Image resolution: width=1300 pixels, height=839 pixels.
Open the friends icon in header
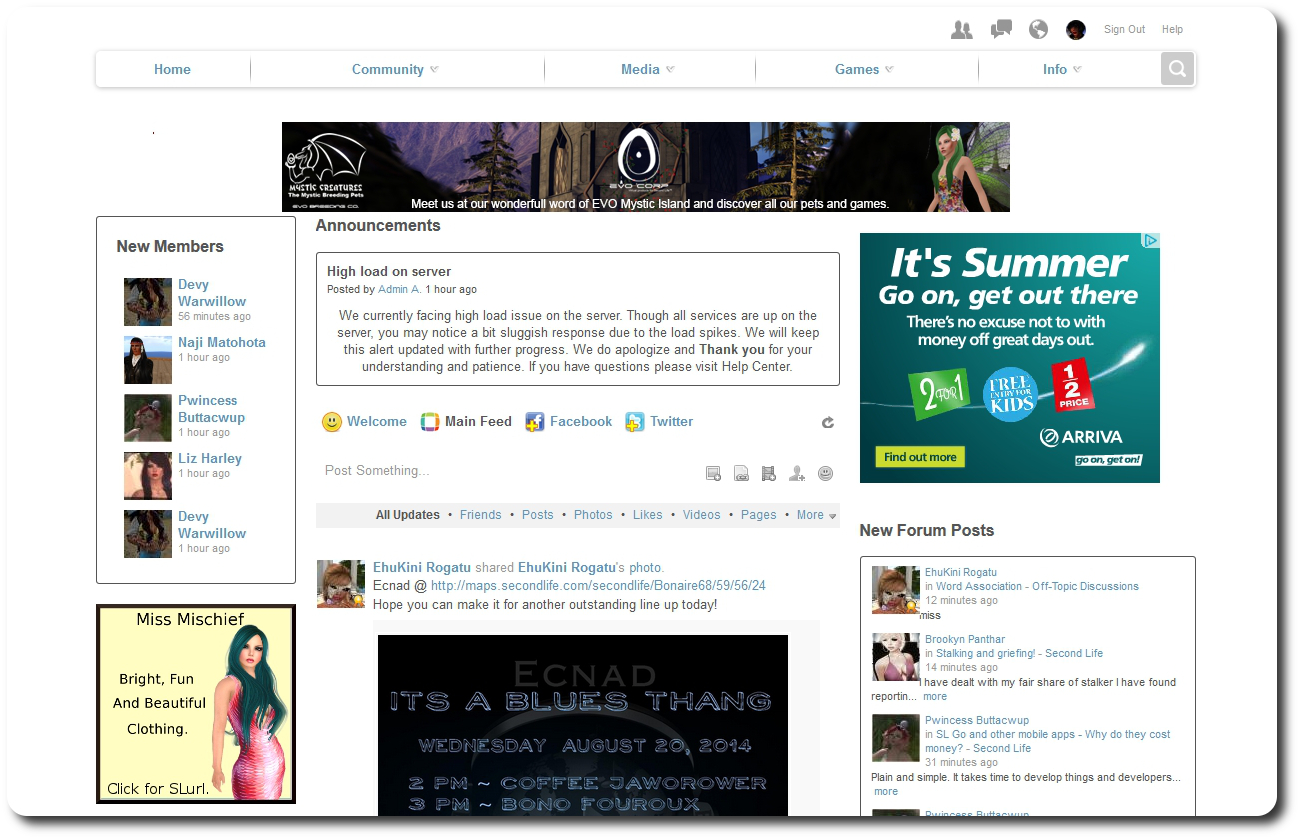962,30
